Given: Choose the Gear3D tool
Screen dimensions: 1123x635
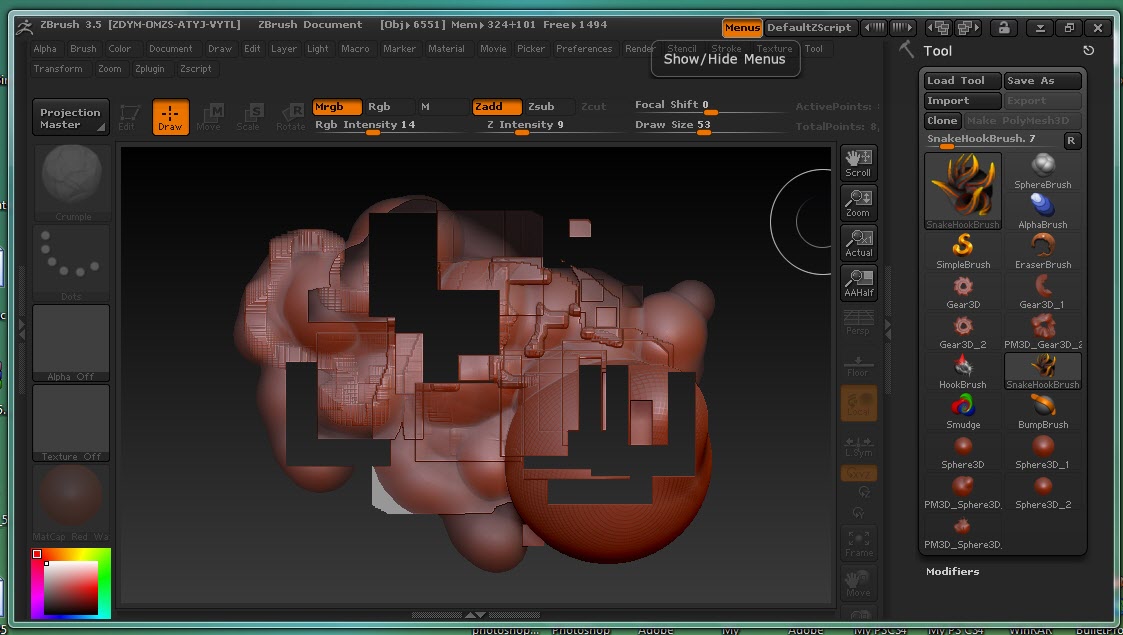Looking at the screenshot, I should click(x=963, y=292).
